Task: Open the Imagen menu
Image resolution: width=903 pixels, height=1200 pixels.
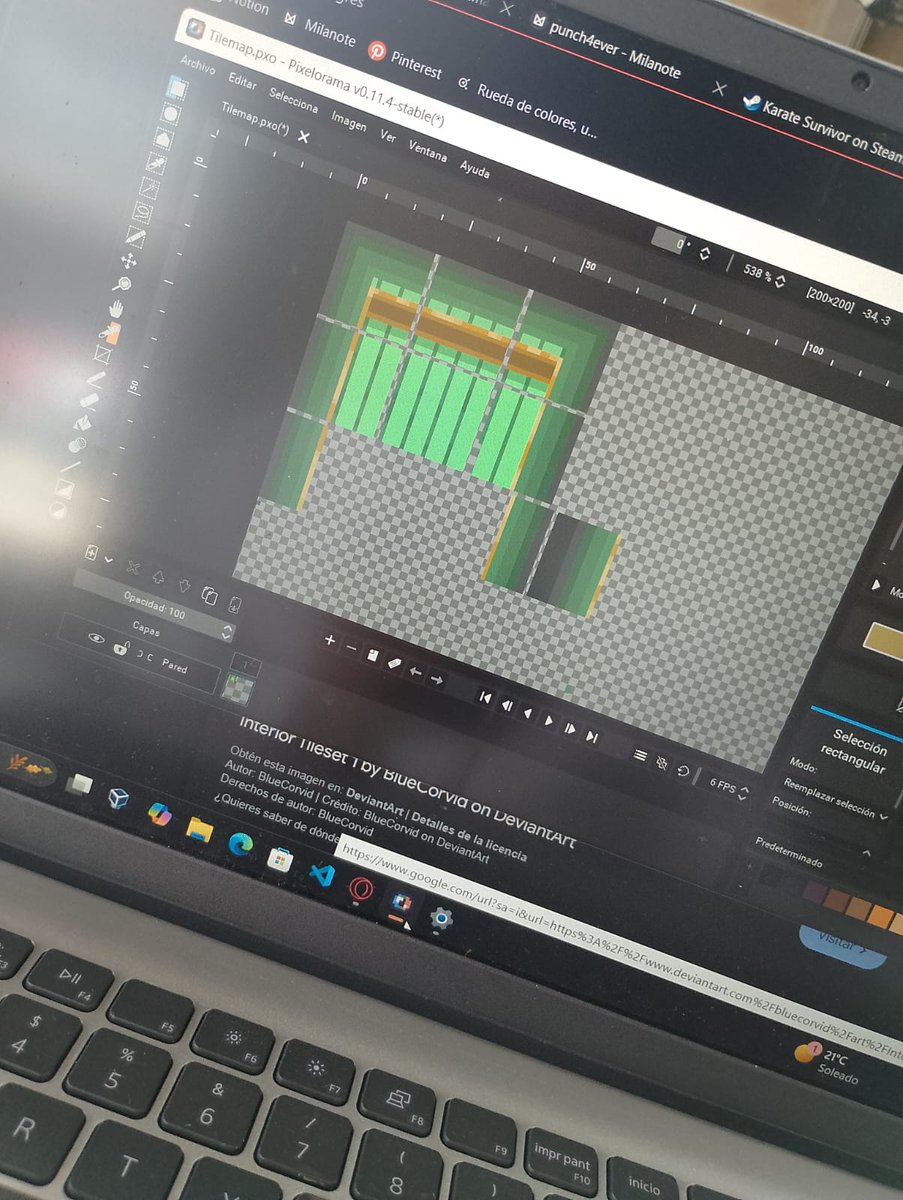Action: [348, 124]
